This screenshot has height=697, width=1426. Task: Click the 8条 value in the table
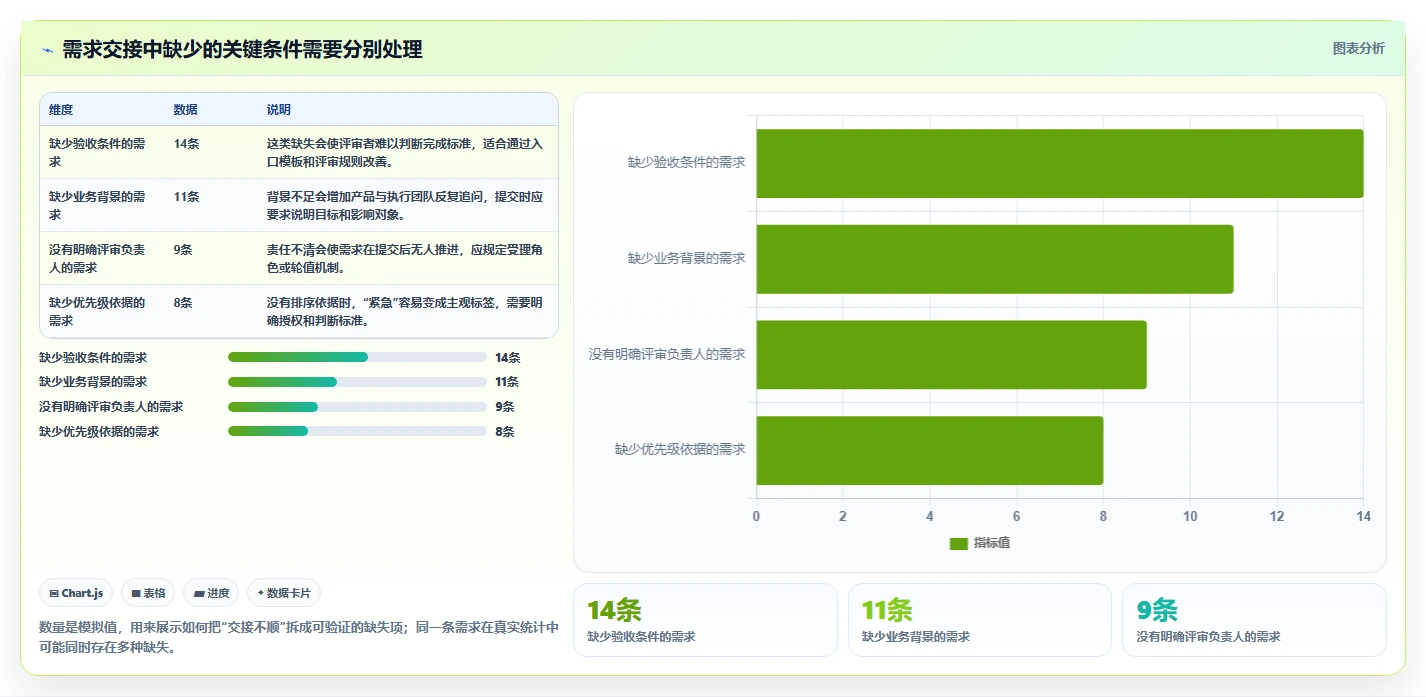click(183, 303)
